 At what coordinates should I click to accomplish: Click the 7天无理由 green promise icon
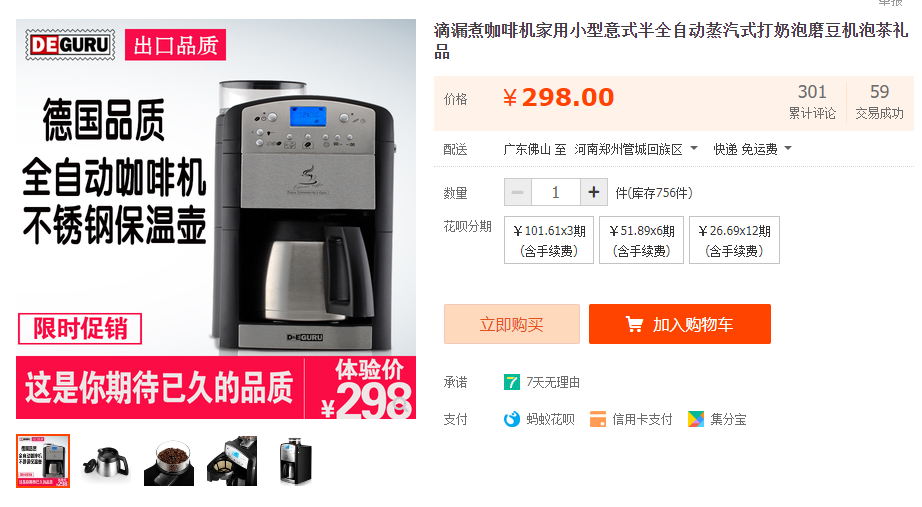pos(512,382)
